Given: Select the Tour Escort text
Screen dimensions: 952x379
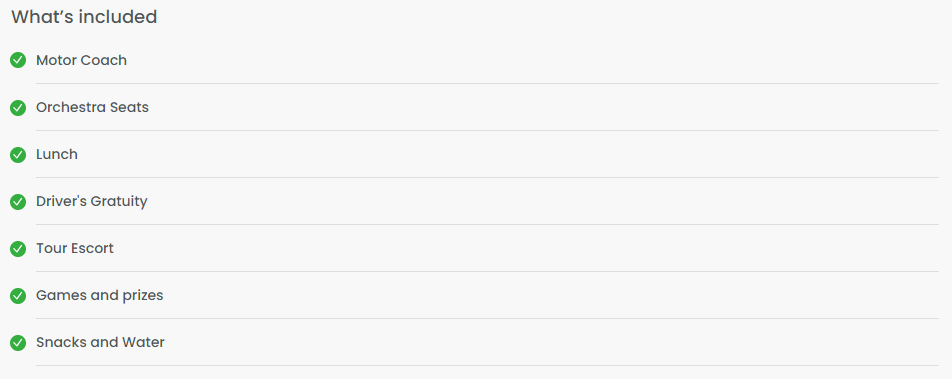Looking at the screenshot, I should [75, 248].
